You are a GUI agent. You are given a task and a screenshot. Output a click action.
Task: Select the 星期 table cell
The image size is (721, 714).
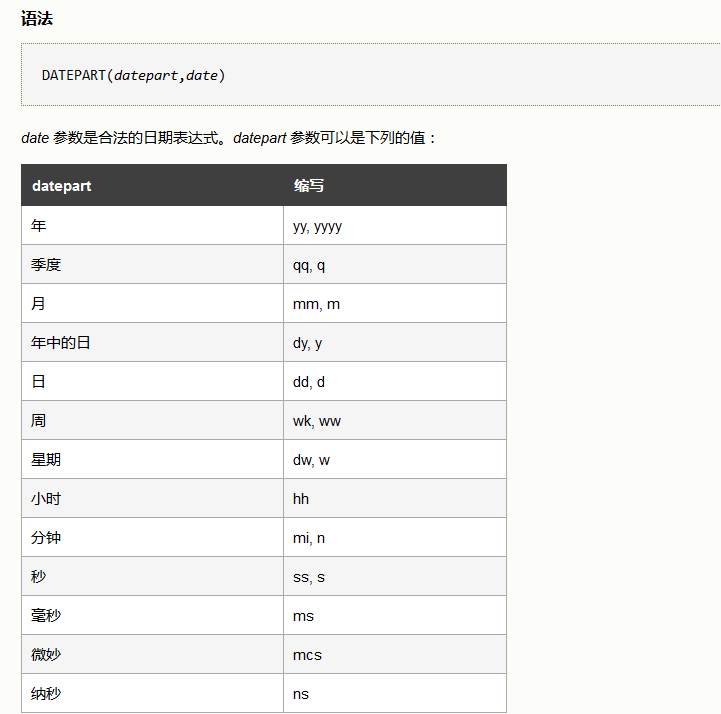pos(152,459)
